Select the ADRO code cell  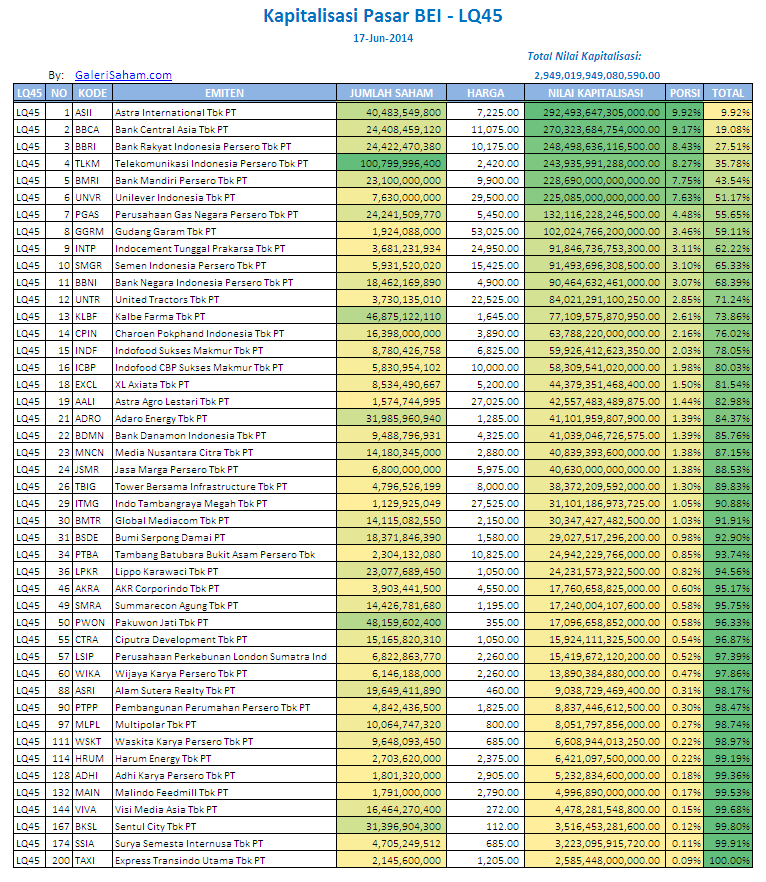point(92,418)
